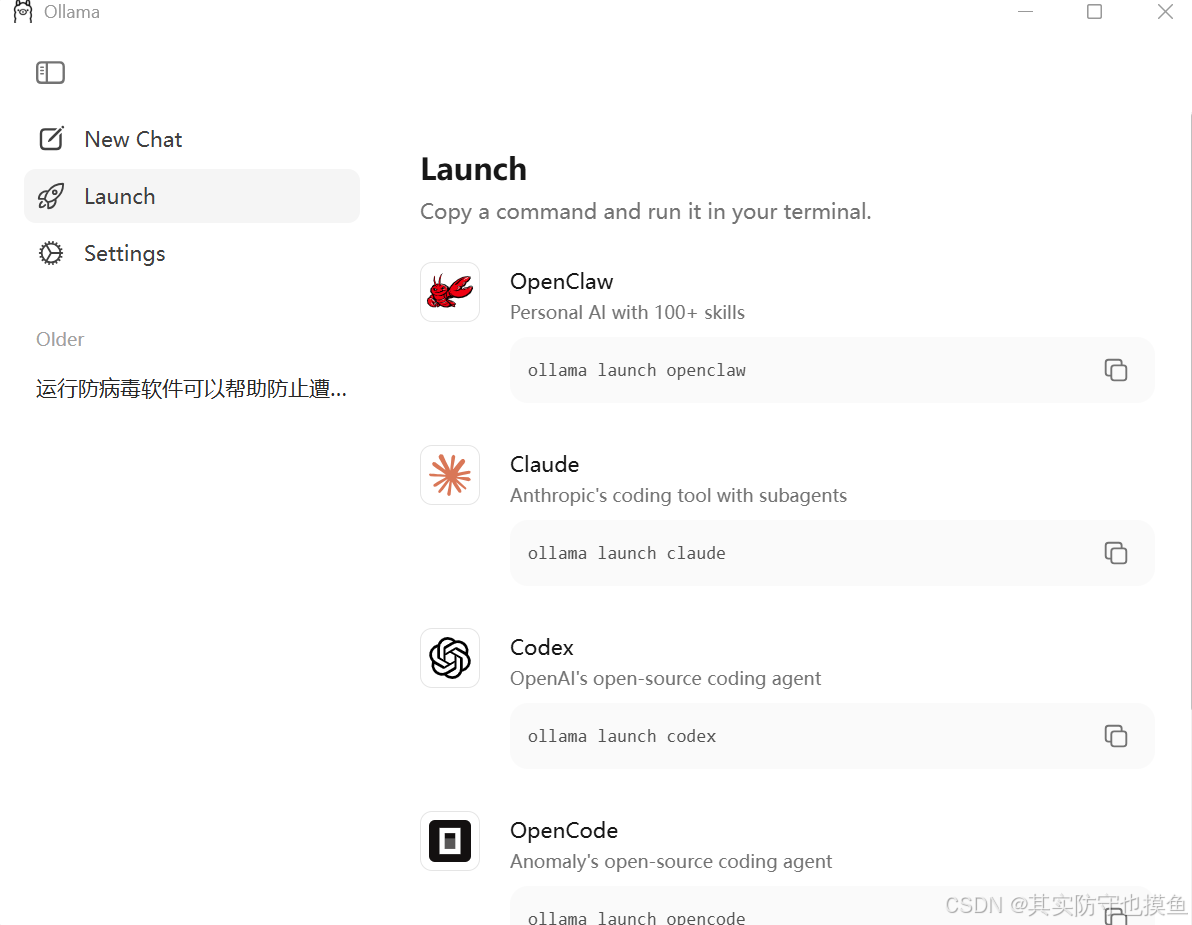The width and height of the screenshot is (1192, 925).
Task: Click 'Anthropic's coding tool with subagents' description
Action: point(678,496)
